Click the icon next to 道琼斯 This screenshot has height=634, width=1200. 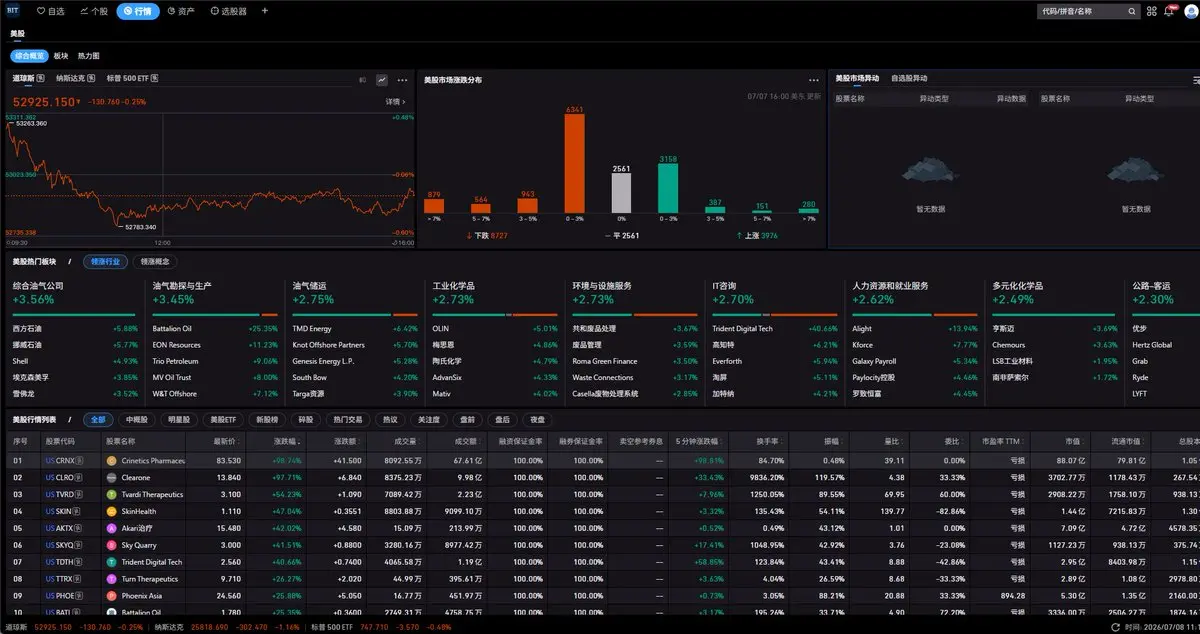(42, 78)
